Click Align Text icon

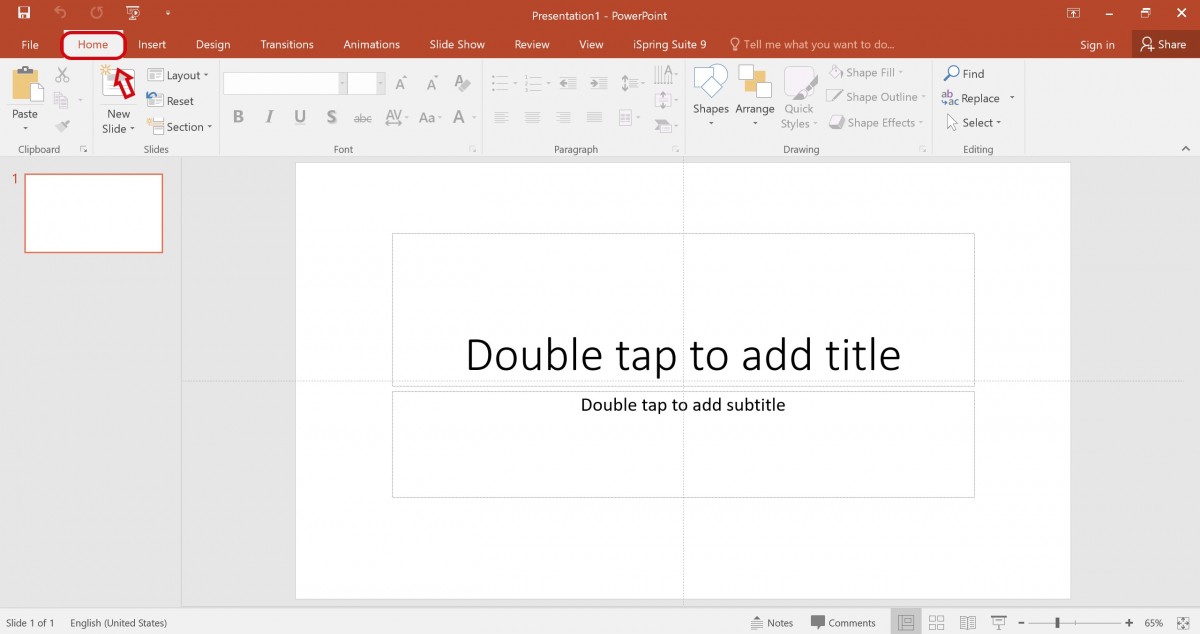point(666,100)
